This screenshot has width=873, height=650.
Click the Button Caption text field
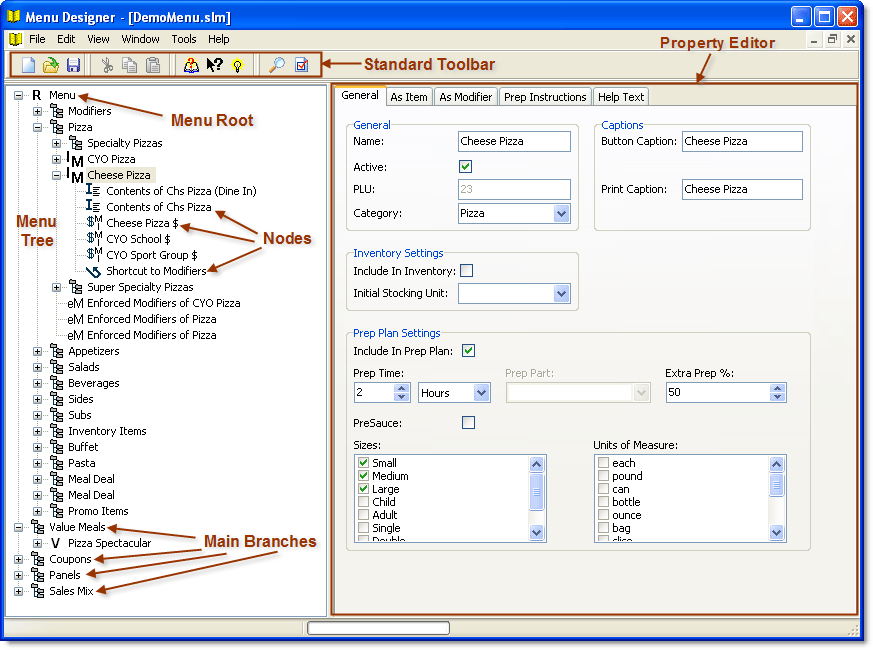[741, 141]
